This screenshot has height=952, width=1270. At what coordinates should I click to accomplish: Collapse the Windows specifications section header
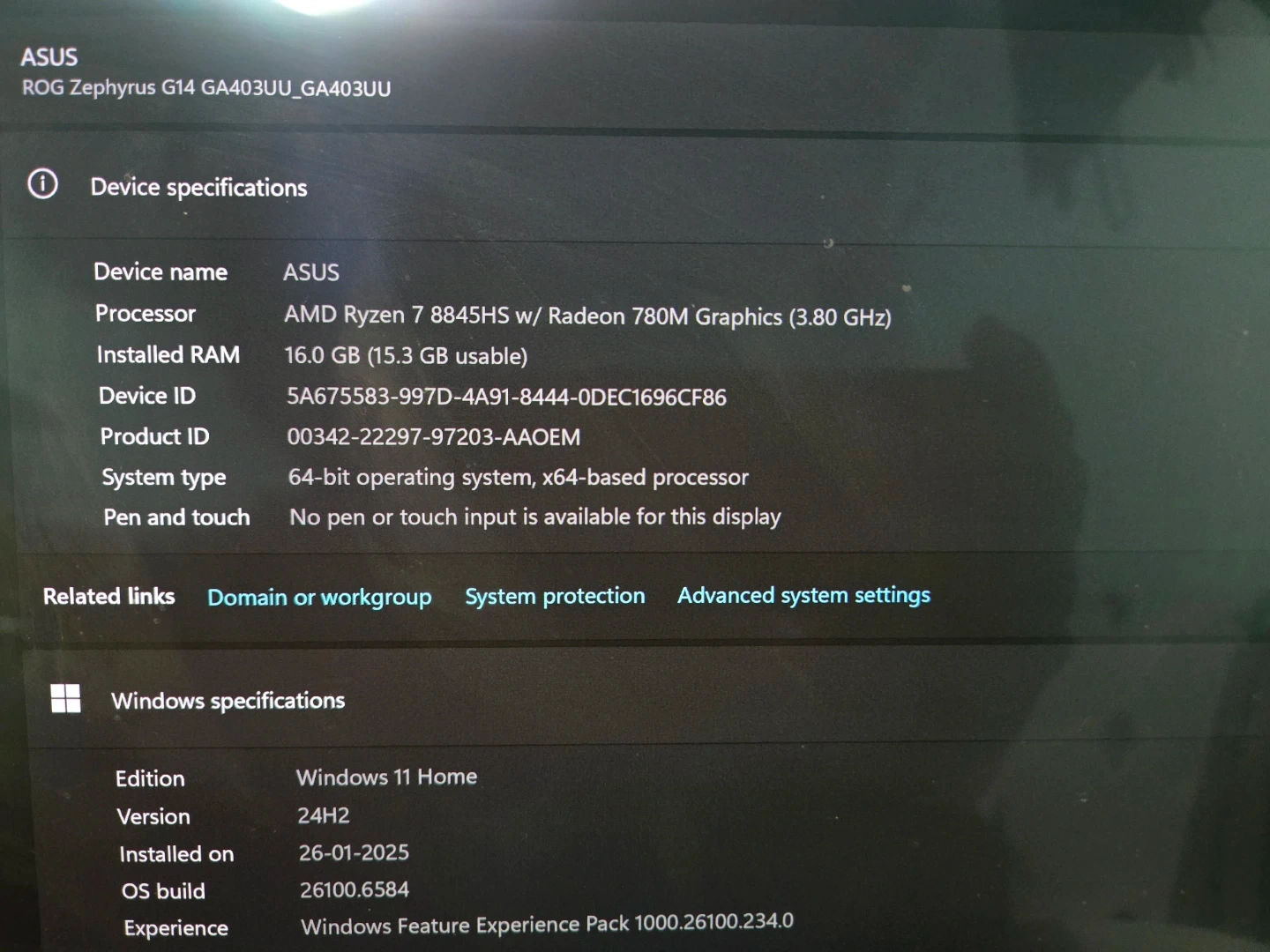228,701
